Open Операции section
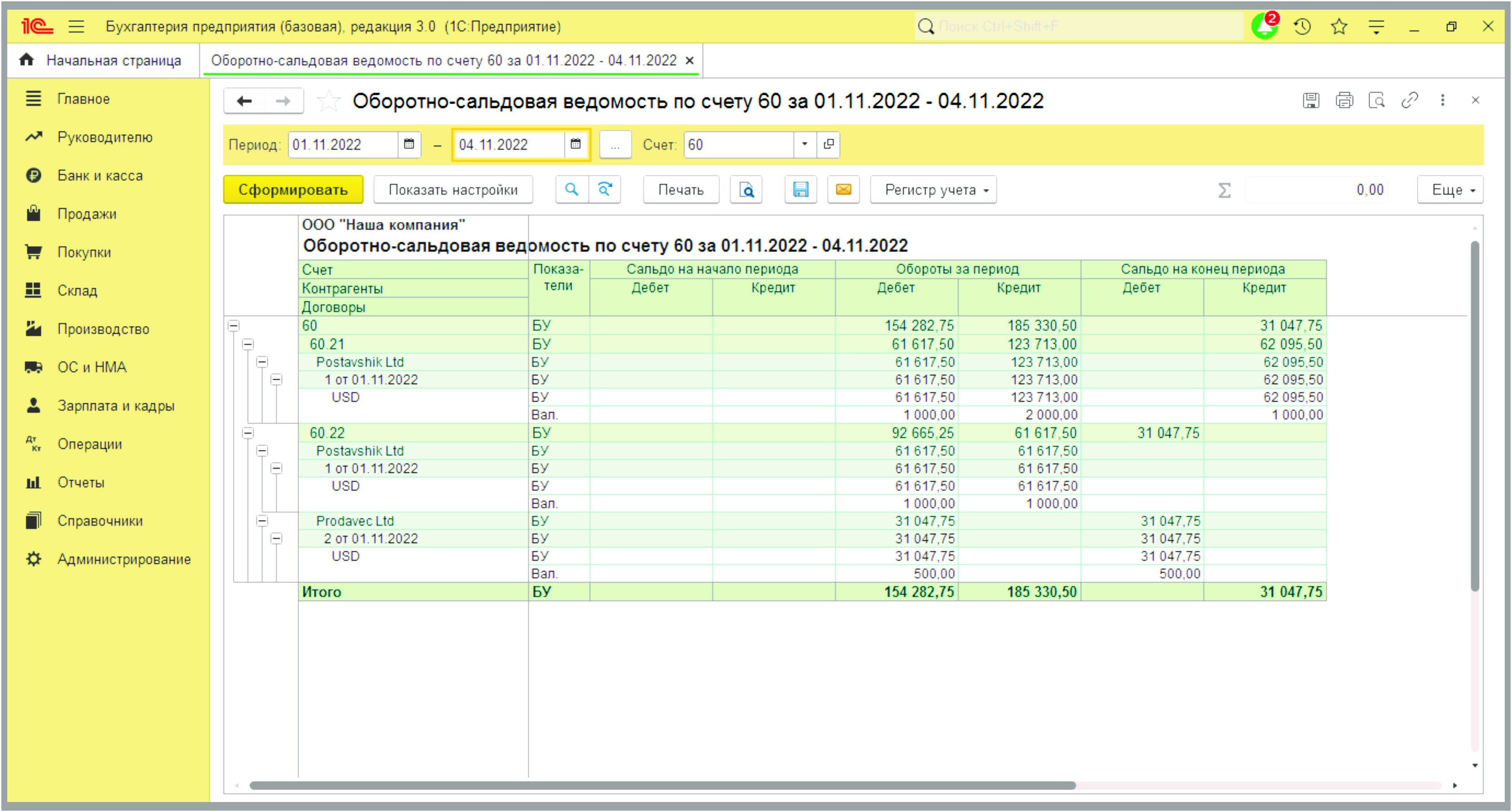The height and width of the screenshot is (812, 1512). coord(89,444)
